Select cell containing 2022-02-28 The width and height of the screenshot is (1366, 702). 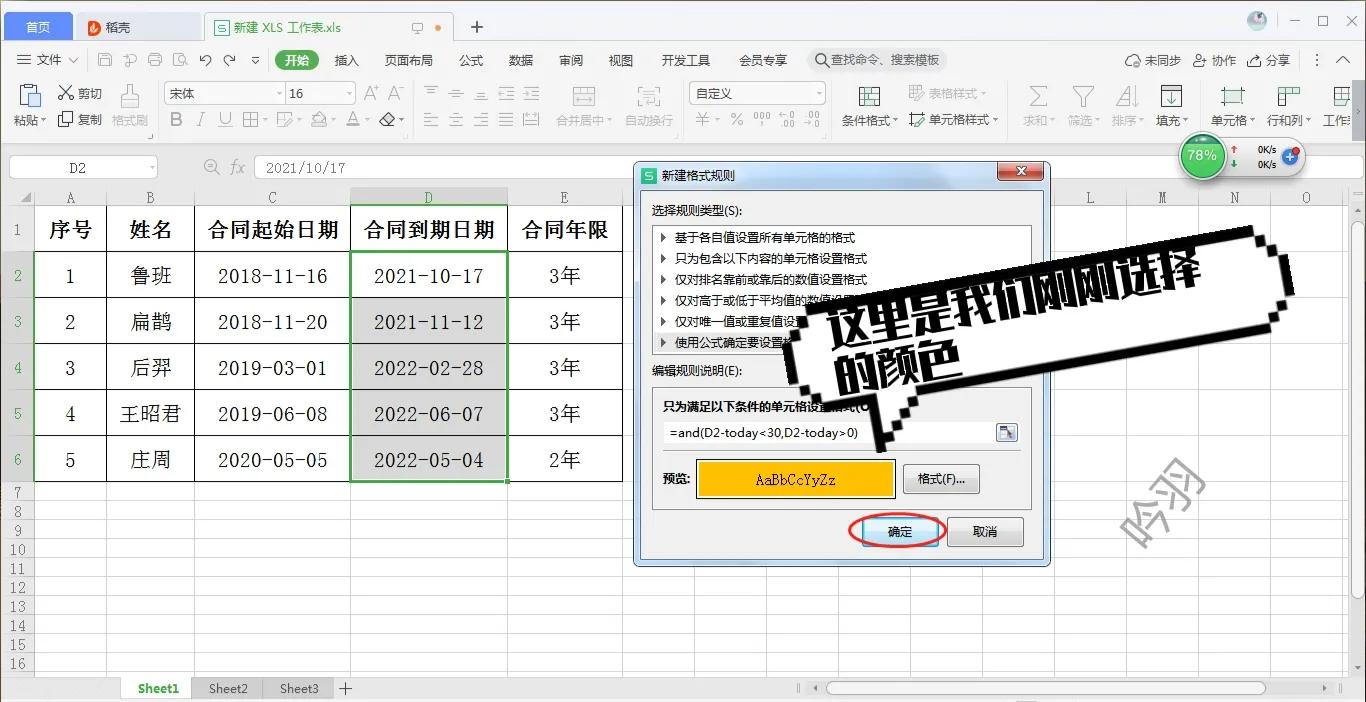(x=429, y=368)
